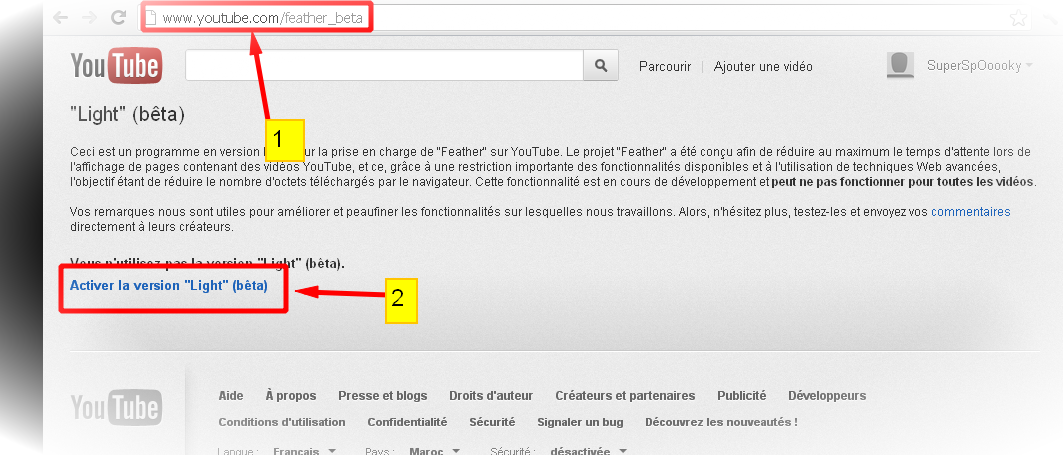1063x455 pixels.
Task: Click Signaler un bug link
Action: (580, 422)
